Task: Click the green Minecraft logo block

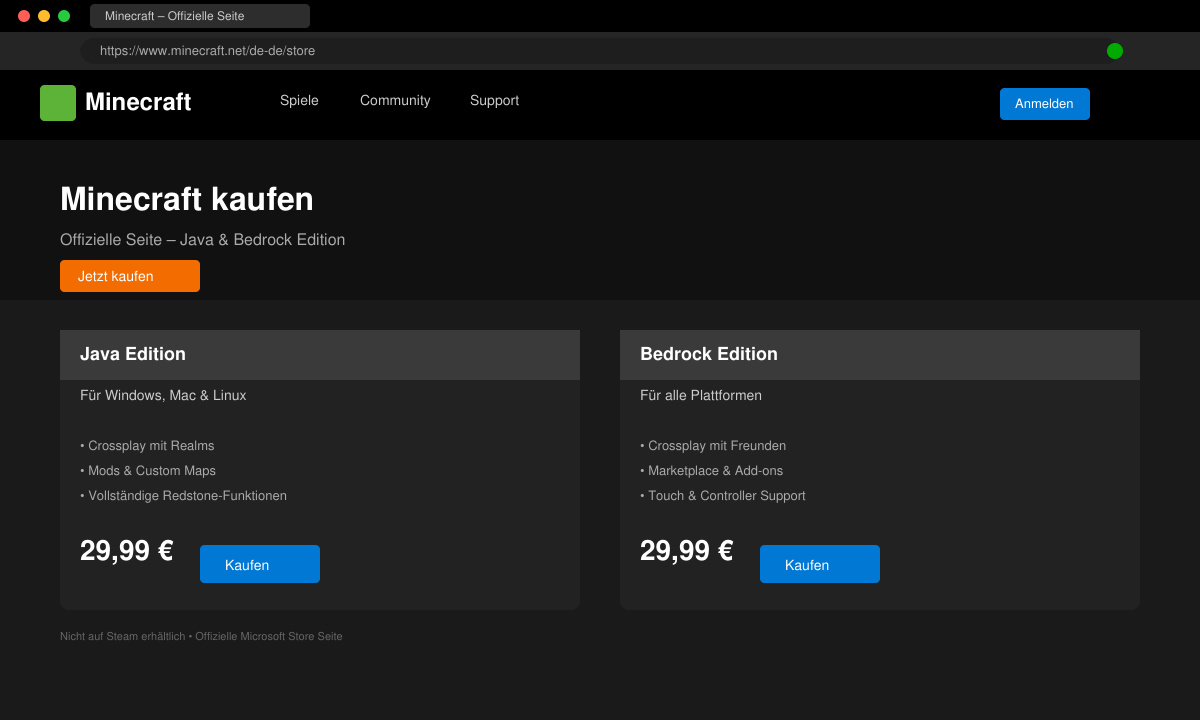Action: click(58, 103)
